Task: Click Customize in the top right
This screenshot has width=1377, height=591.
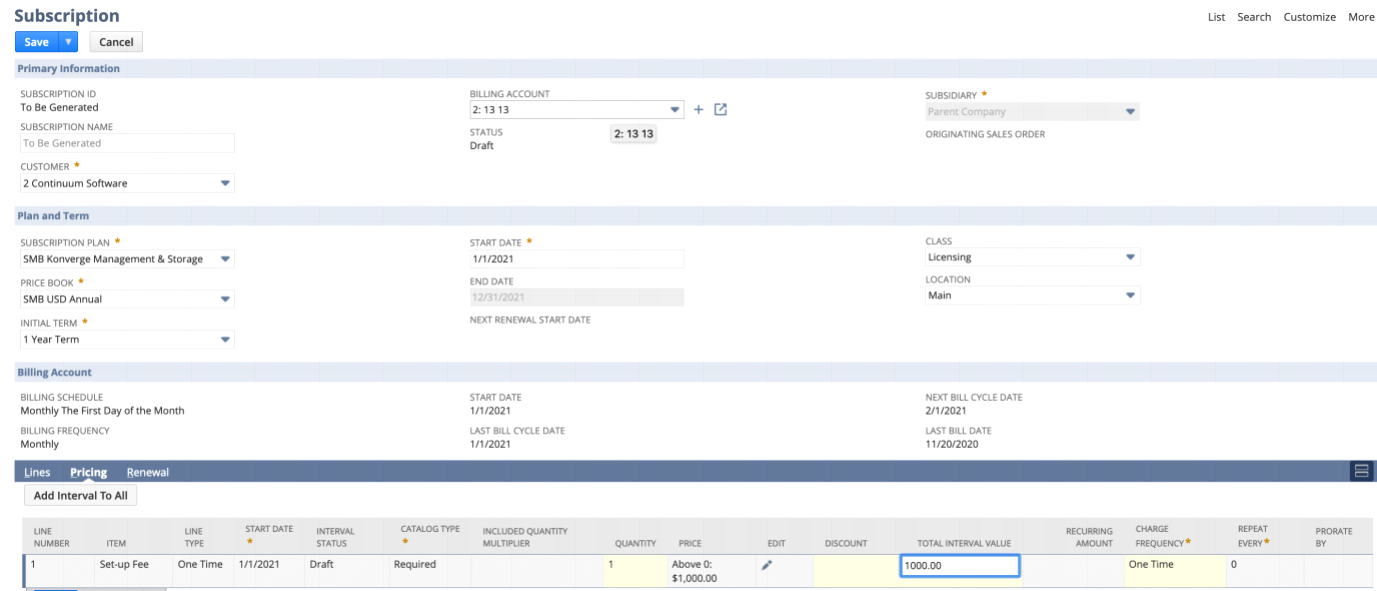Action: pos(1309,17)
